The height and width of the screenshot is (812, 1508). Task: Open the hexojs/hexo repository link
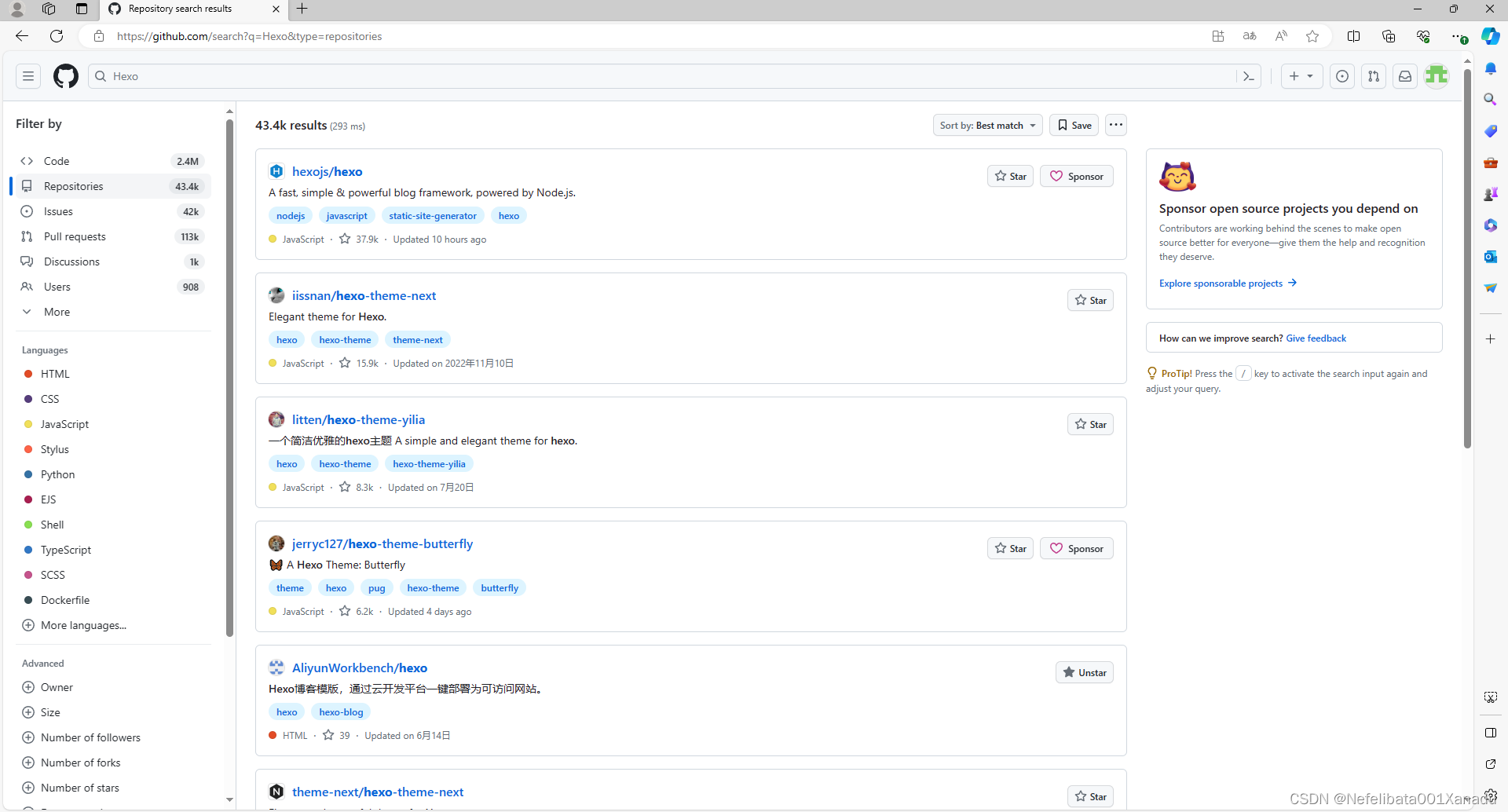pos(327,171)
